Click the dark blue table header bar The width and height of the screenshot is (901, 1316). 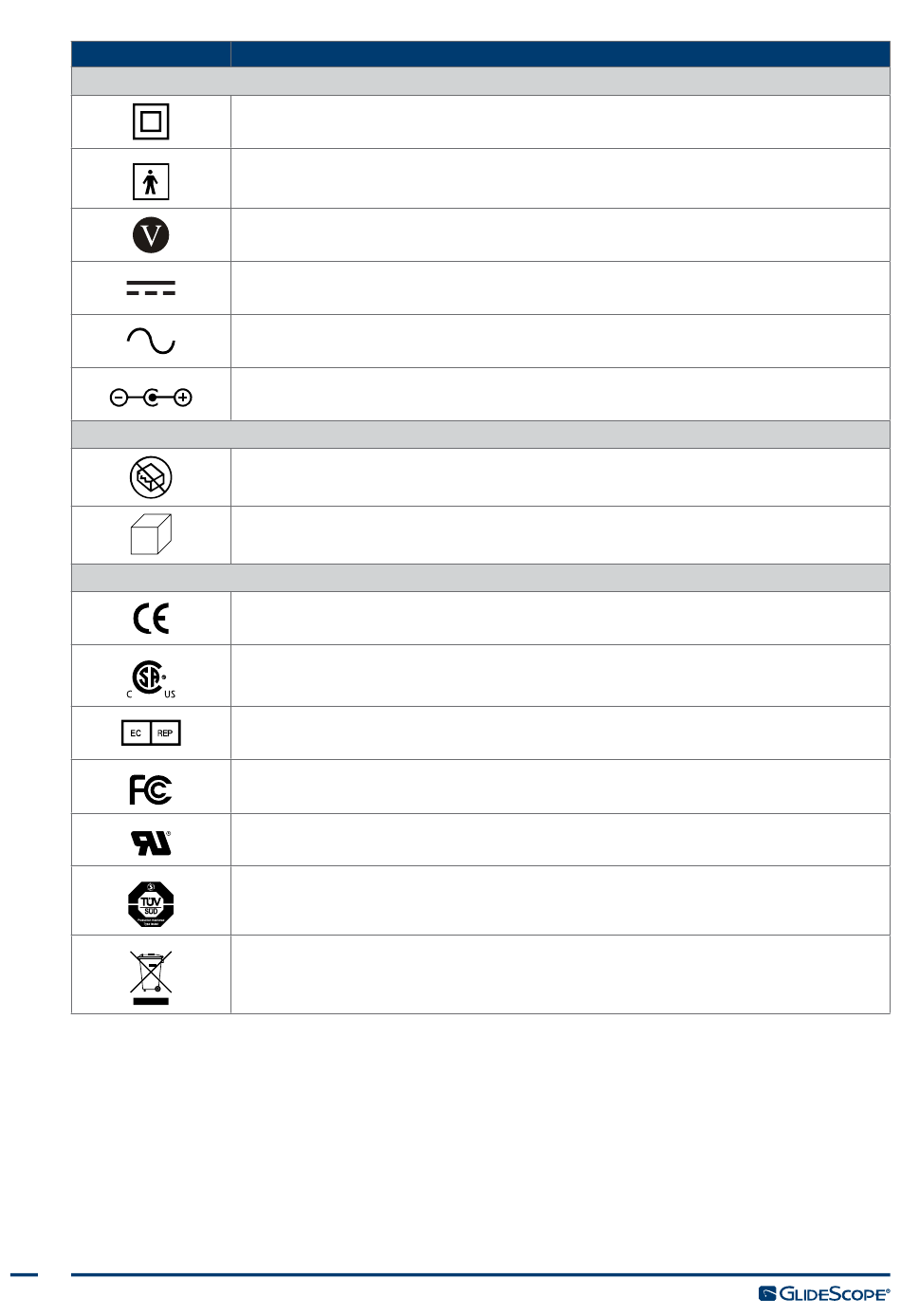(x=481, y=54)
